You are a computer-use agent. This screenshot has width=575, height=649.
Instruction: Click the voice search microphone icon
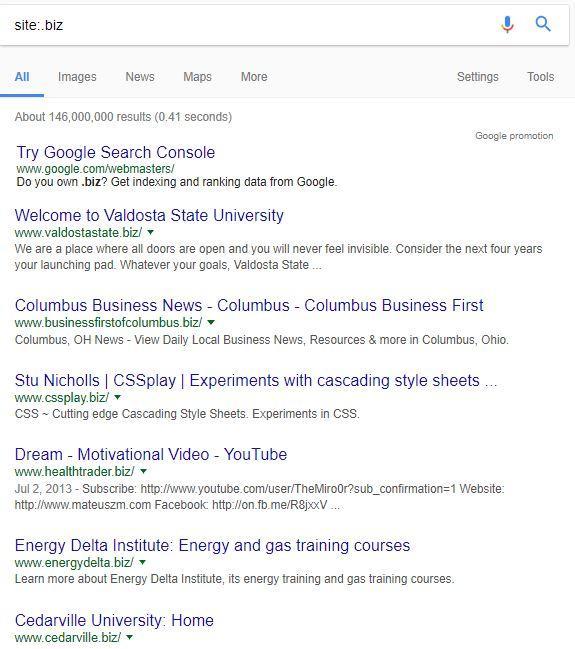point(507,24)
